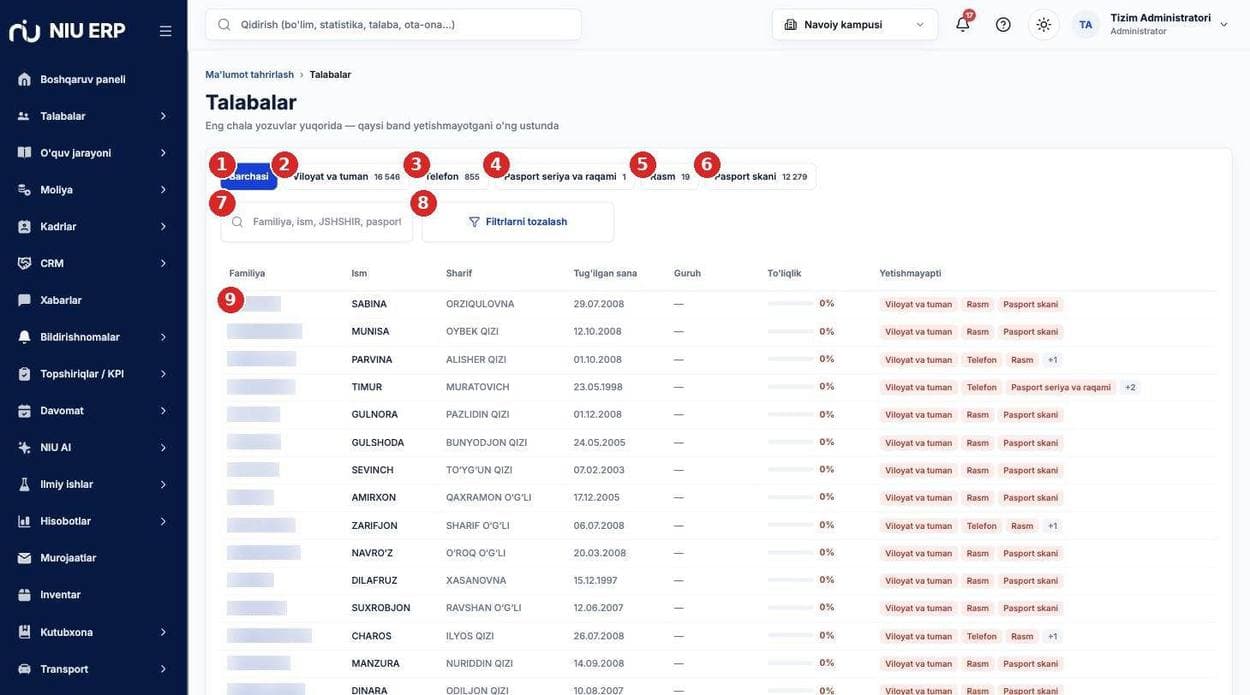Viewport: 1250px width, 695px height.
Task: Toggle the light/dark theme sun icon
Action: 1044,24
